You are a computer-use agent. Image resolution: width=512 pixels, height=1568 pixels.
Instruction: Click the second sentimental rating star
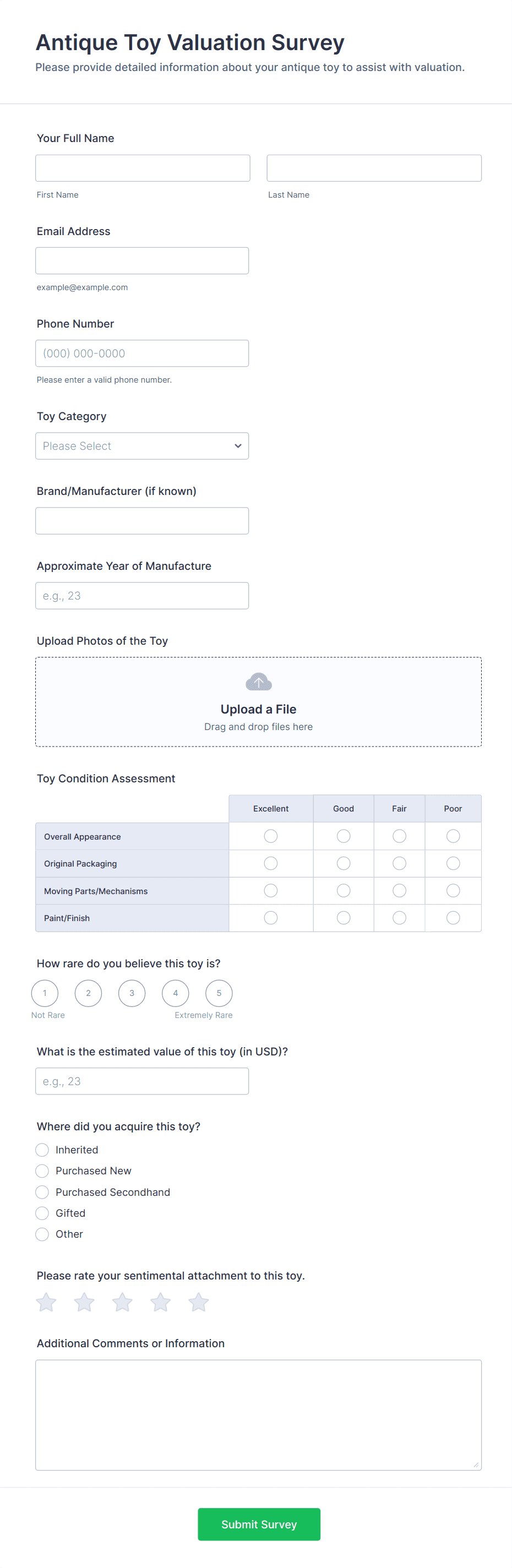tap(84, 1302)
